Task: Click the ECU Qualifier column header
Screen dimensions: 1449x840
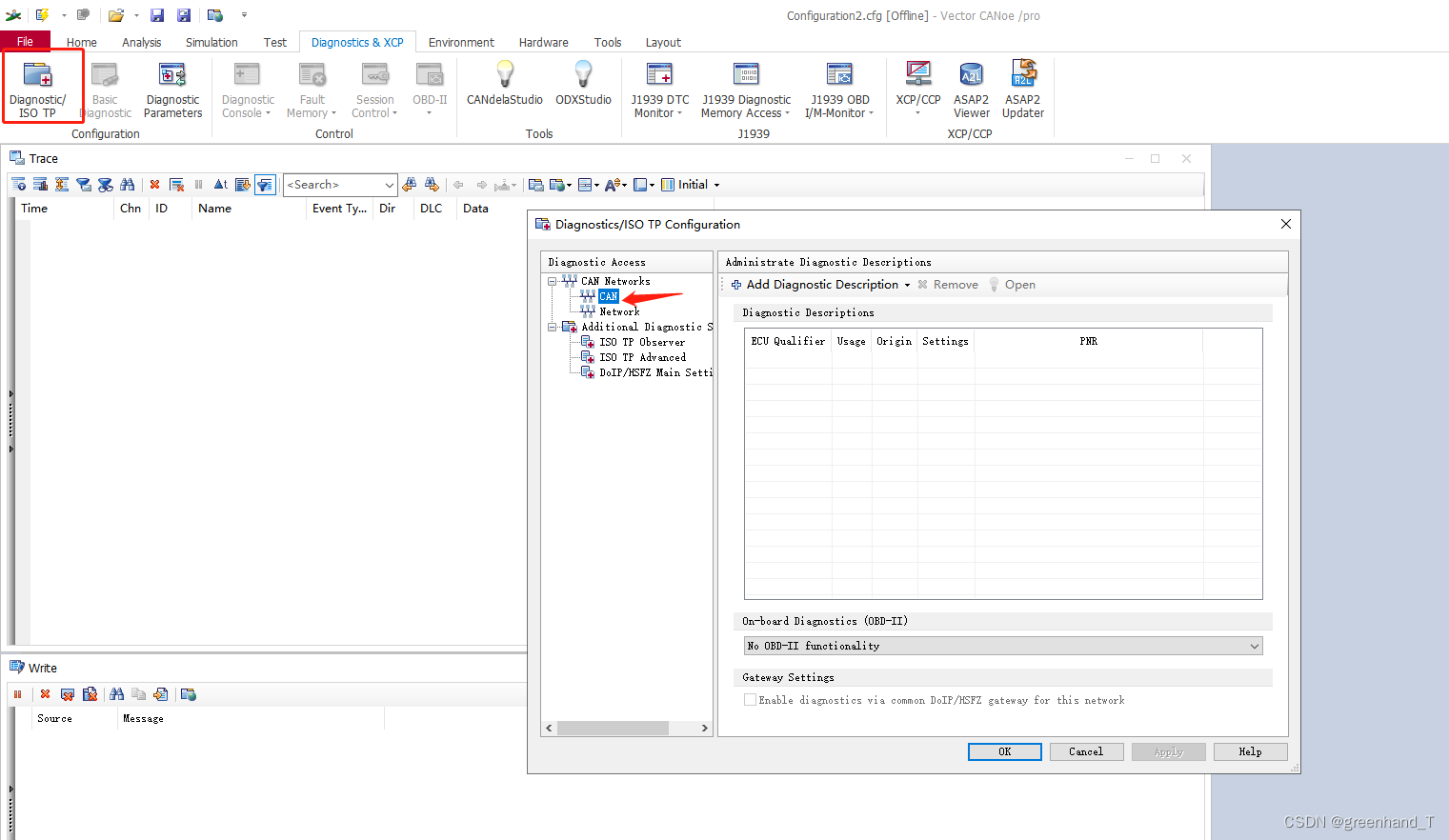Action: (788, 341)
